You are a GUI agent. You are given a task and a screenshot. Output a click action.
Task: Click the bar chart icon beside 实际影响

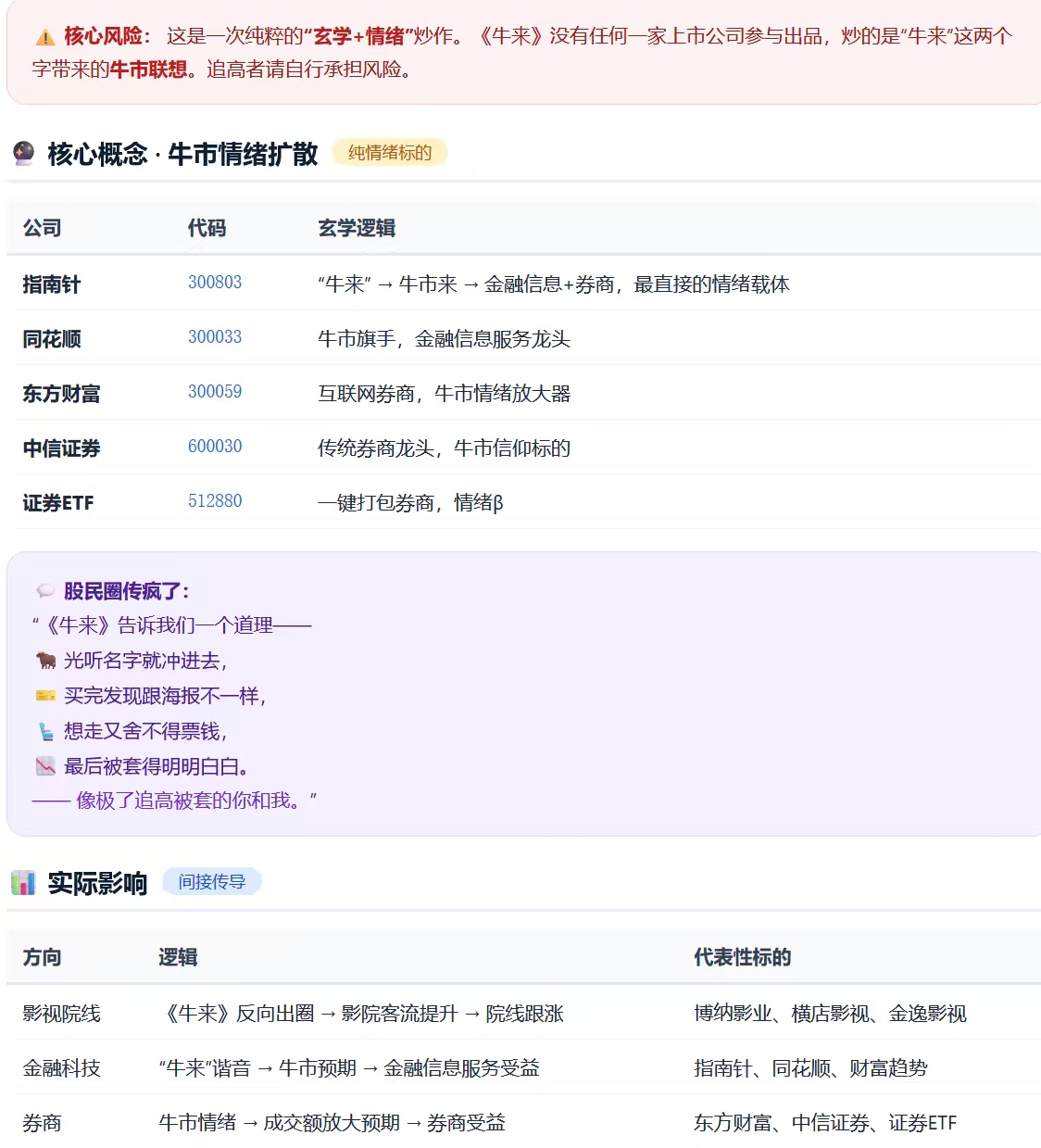tap(23, 883)
